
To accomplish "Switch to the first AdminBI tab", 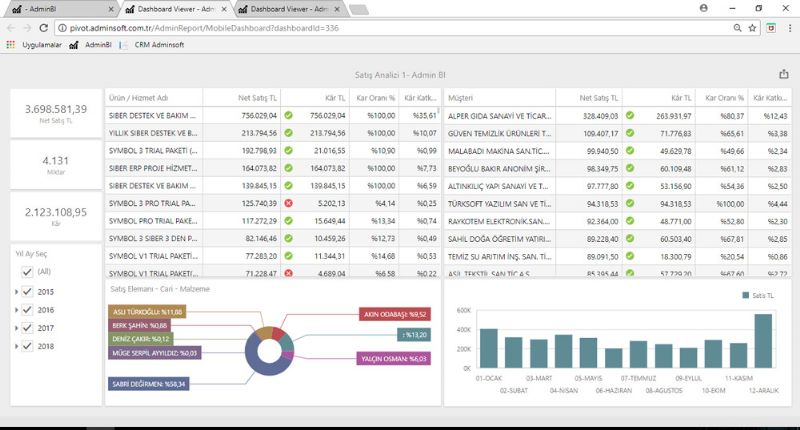I will (59, 9).
